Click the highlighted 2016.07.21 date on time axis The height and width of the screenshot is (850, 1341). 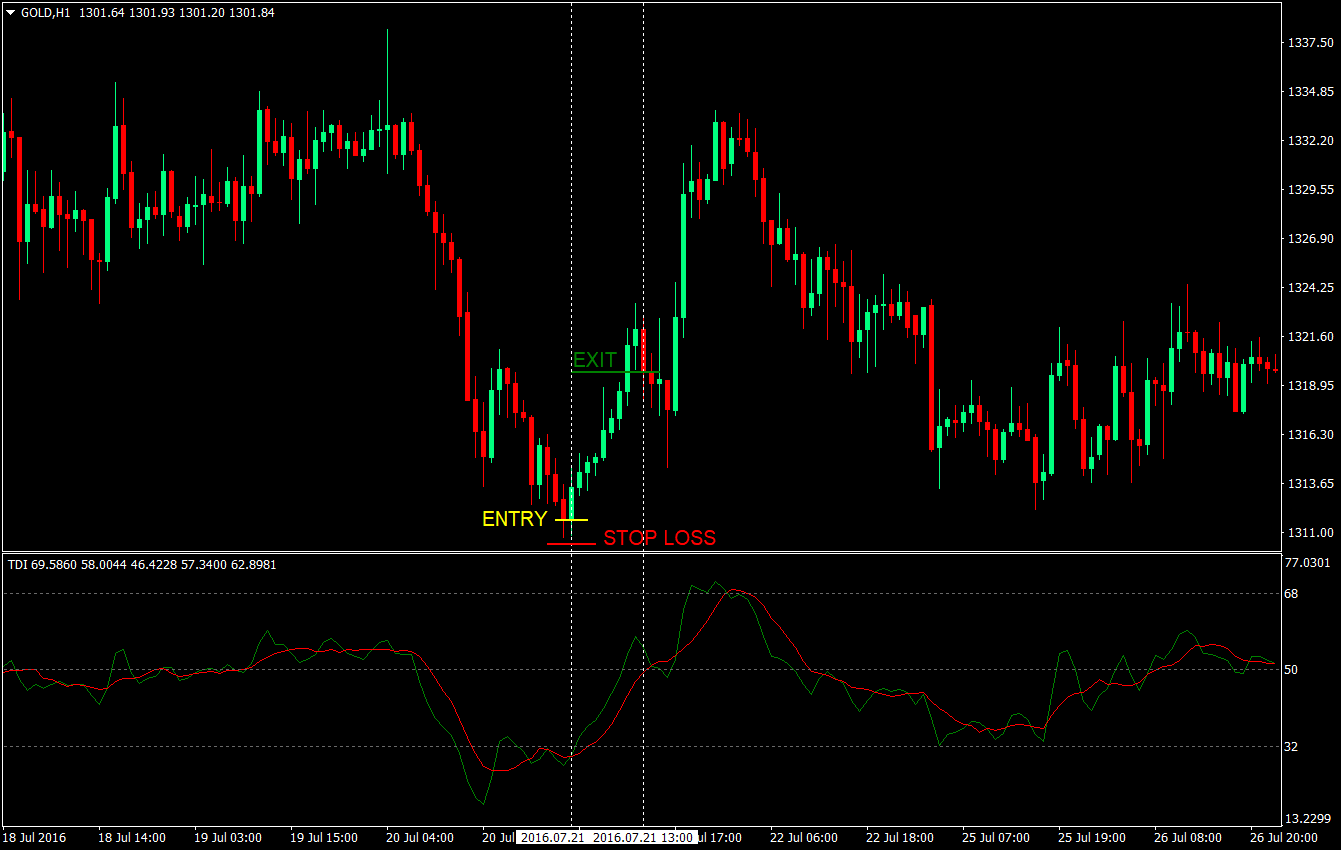(552, 838)
